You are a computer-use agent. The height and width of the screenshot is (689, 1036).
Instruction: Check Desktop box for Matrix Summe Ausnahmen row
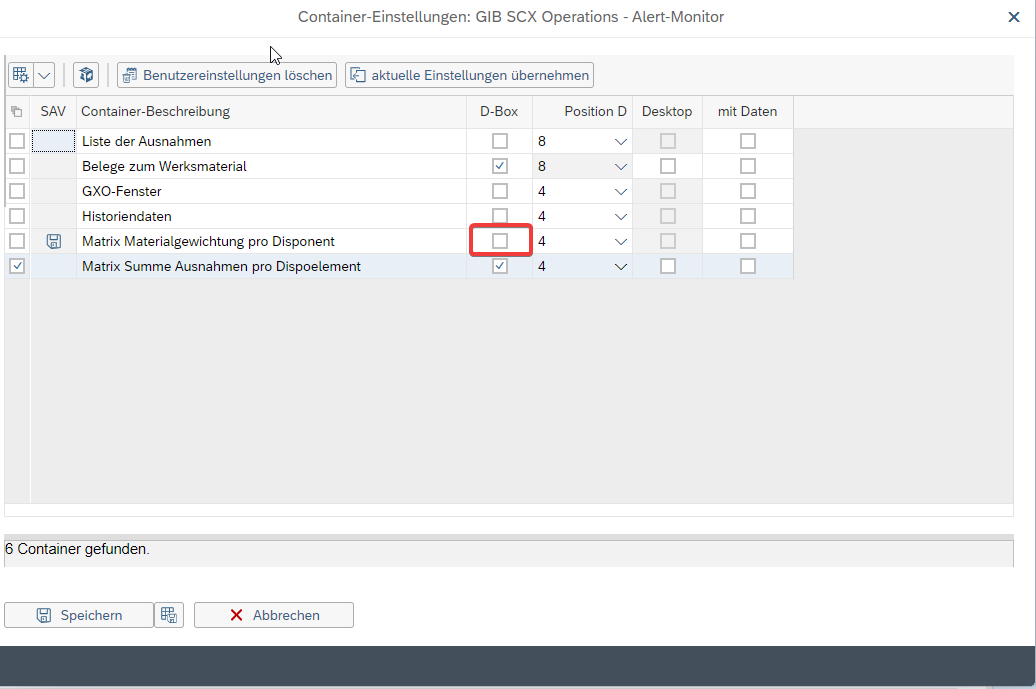(668, 266)
